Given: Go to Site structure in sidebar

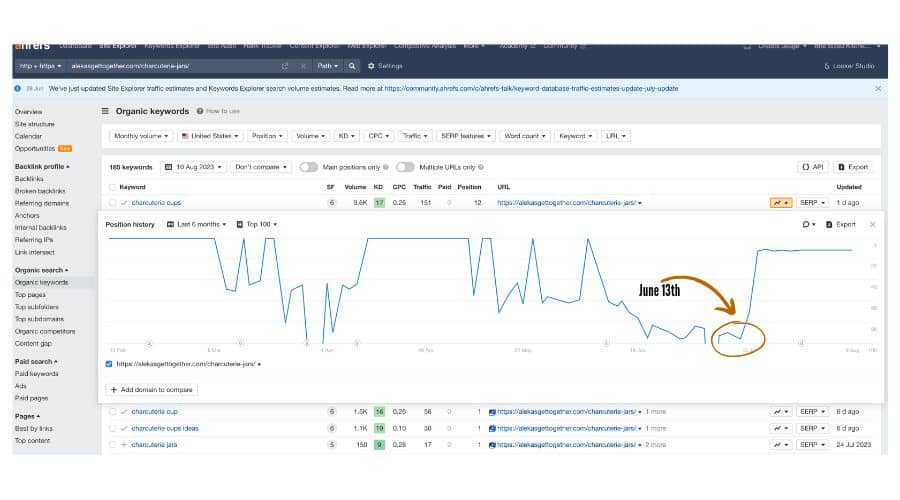Looking at the screenshot, I should [x=34, y=124].
